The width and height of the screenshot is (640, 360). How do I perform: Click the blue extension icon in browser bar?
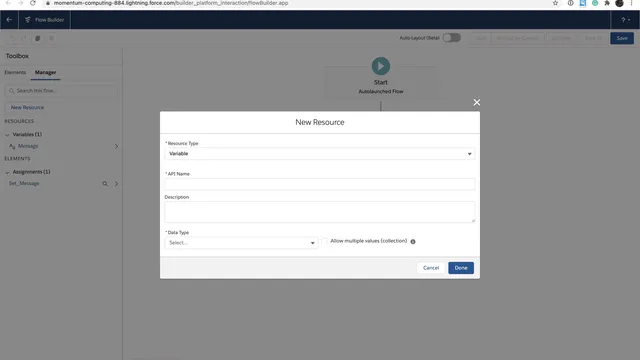click(582, 3)
